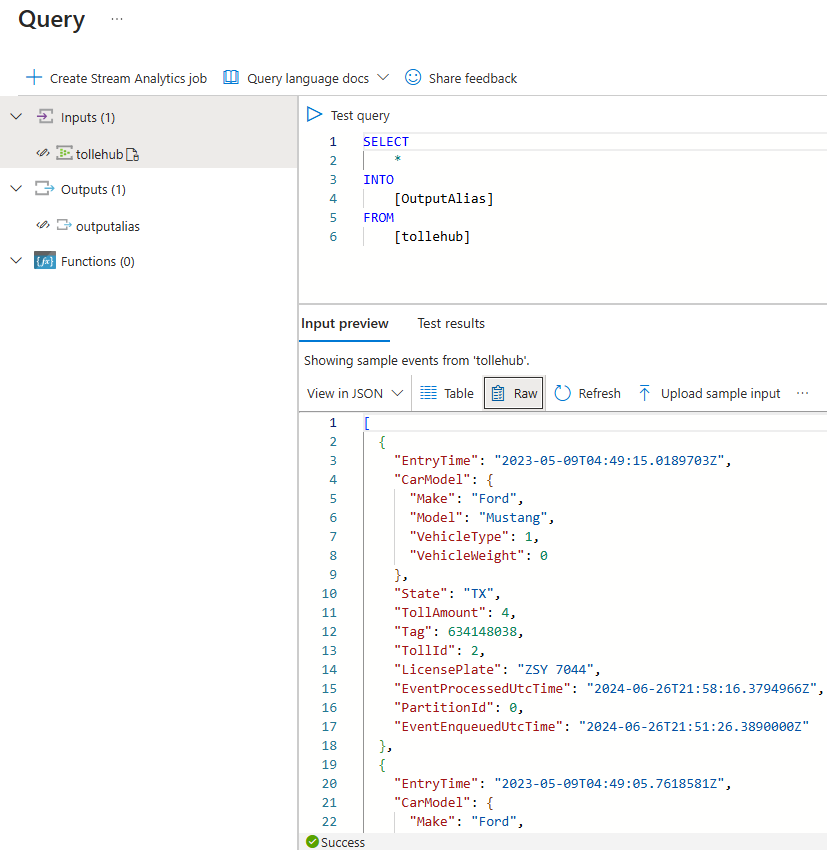Screen dimensions: 827x851
Task: Collapse the Inputs (1) section
Action: click(15, 117)
